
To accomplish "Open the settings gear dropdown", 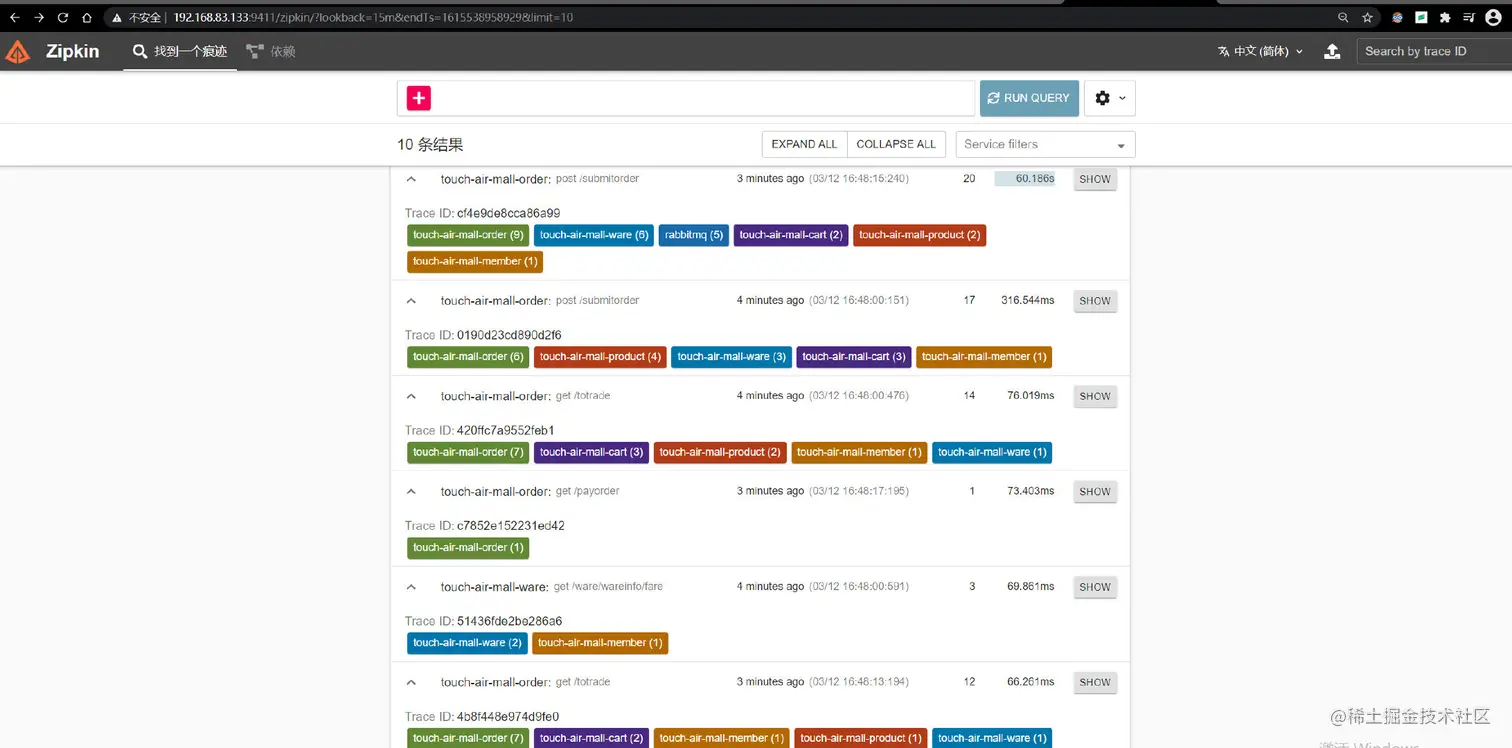I will (x=1109, y=98).
